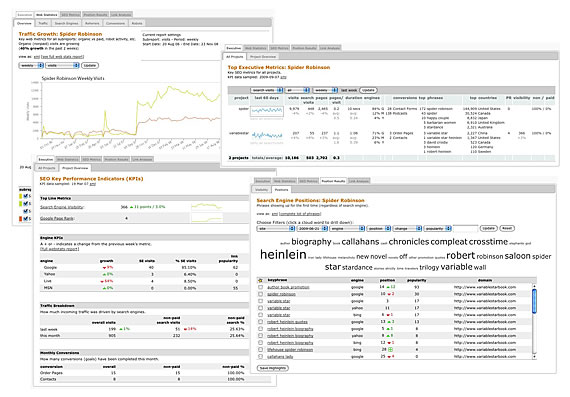The height and width of the screenshot is (397, 570).
Task: Click the biography word in the tag cloud
Action: [311, 242]
